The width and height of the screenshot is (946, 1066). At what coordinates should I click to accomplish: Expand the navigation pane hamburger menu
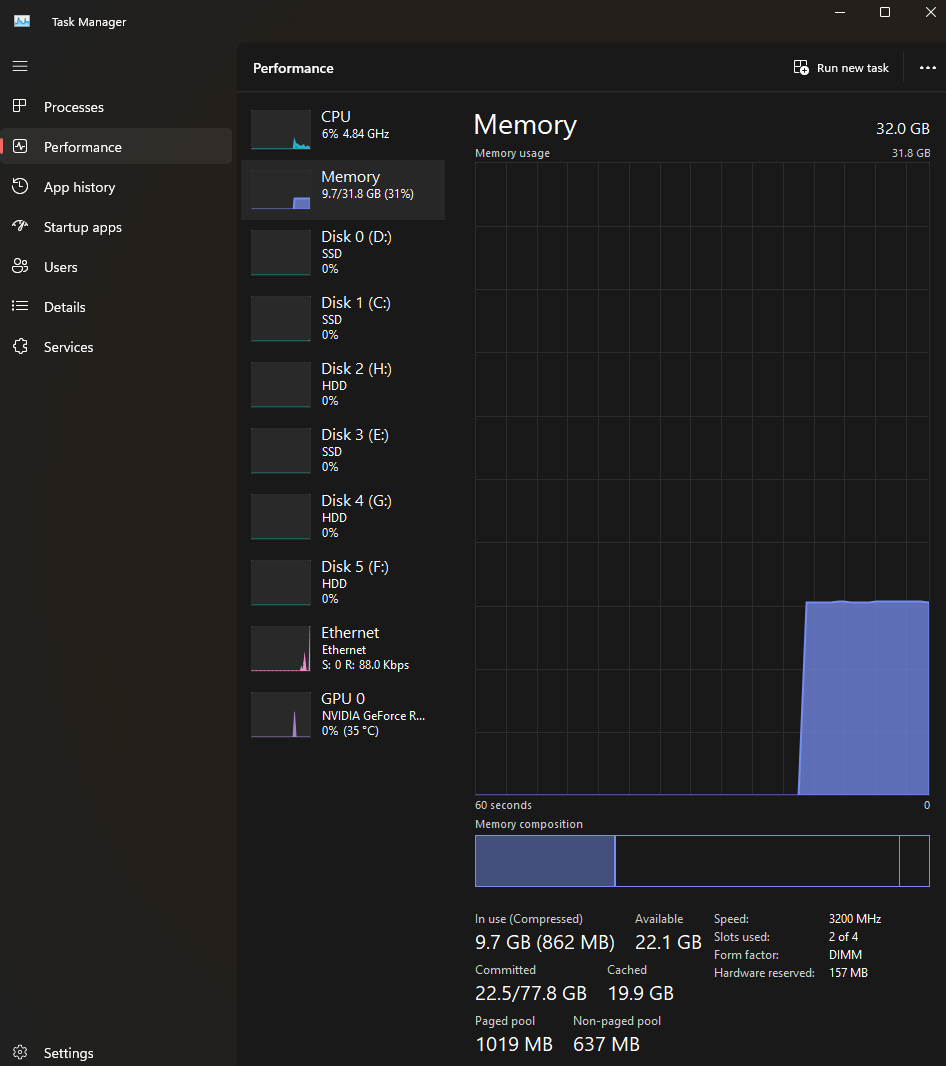(x=20, y=66)
